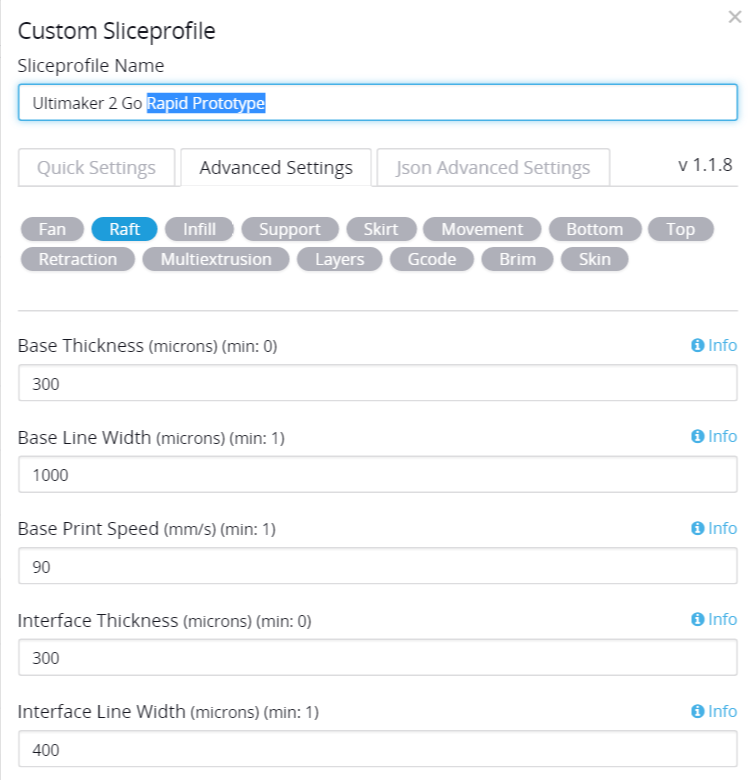
Task: Open Info for Interface Thickness
Action: (x=714, y=619)
